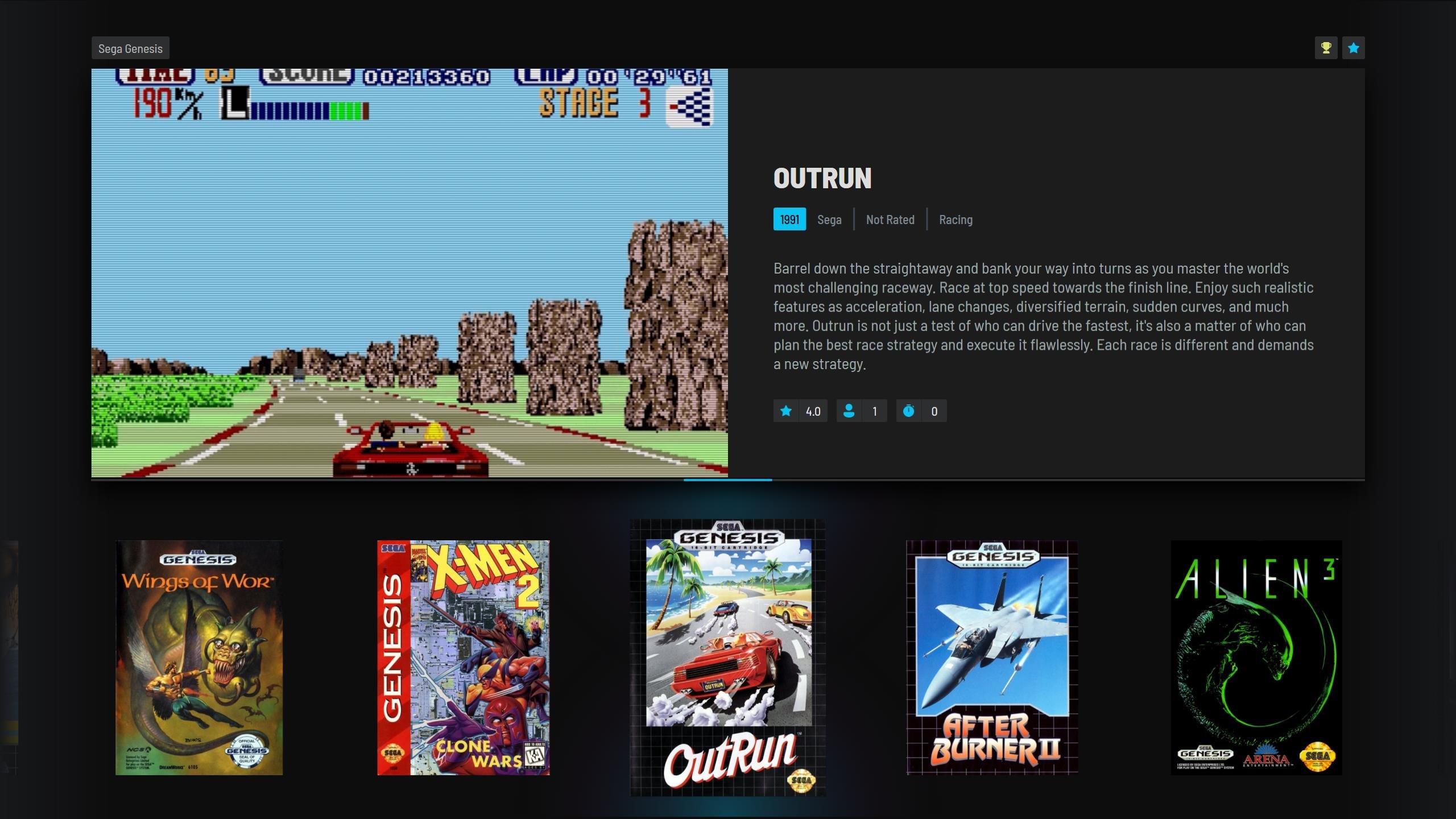Click the play time stopwatch icon
The height and width of the screenshot is (819, 1456).
tap(909, 411)
